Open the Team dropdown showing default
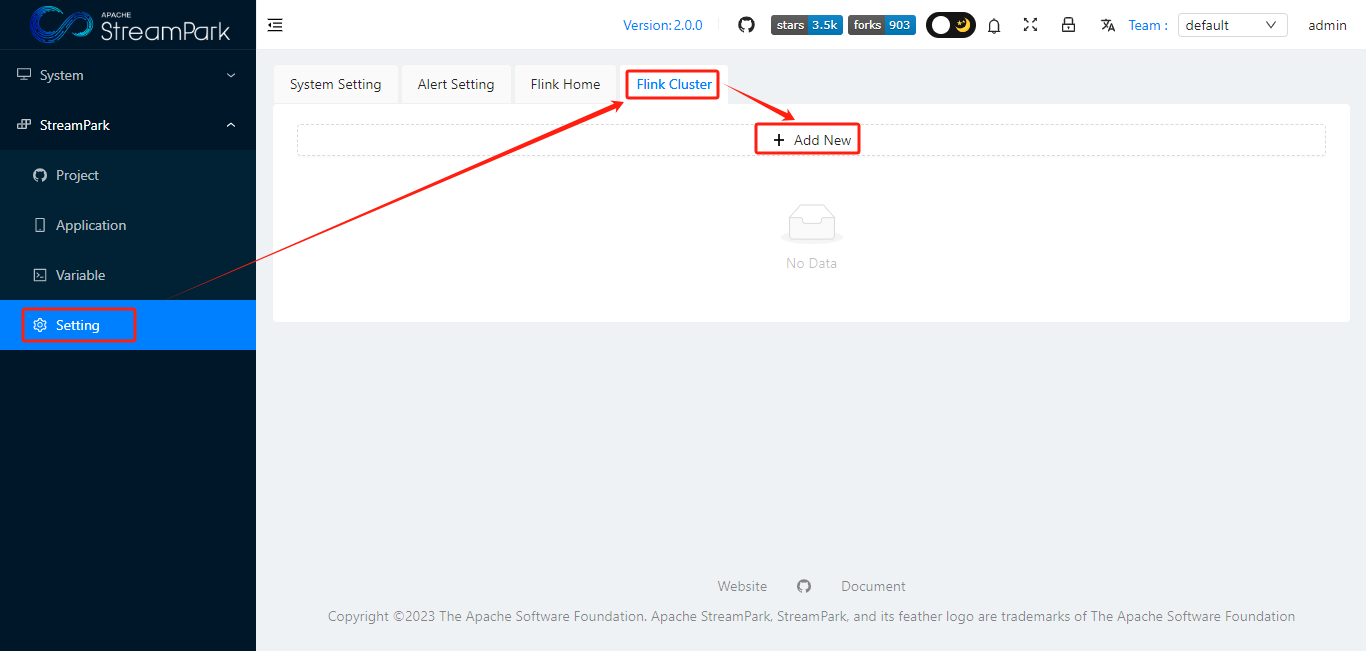 coord(1232,24)
